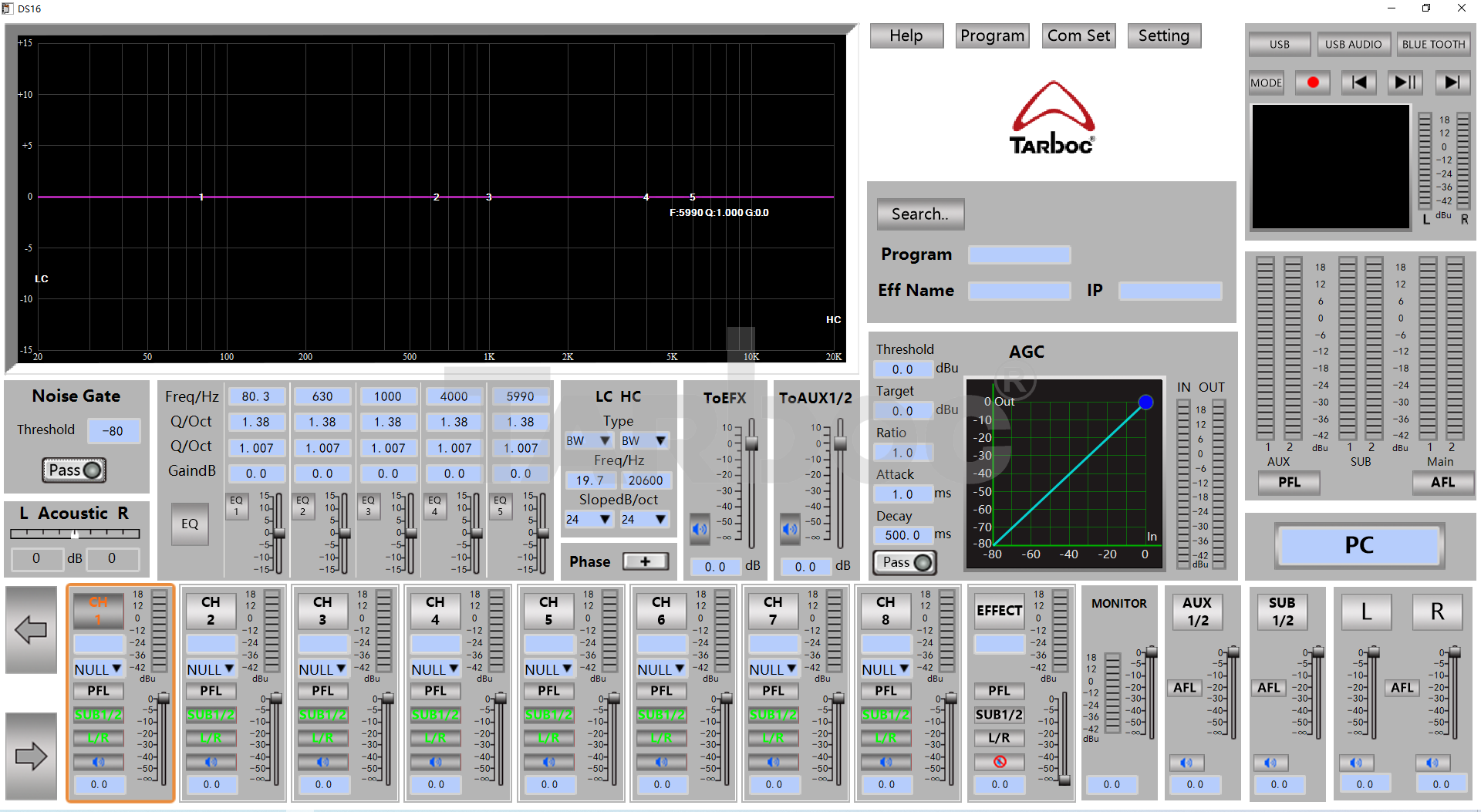Click the Noise Gate Threshold field
Screen dimensions: 1481x812
coord(114,431)
